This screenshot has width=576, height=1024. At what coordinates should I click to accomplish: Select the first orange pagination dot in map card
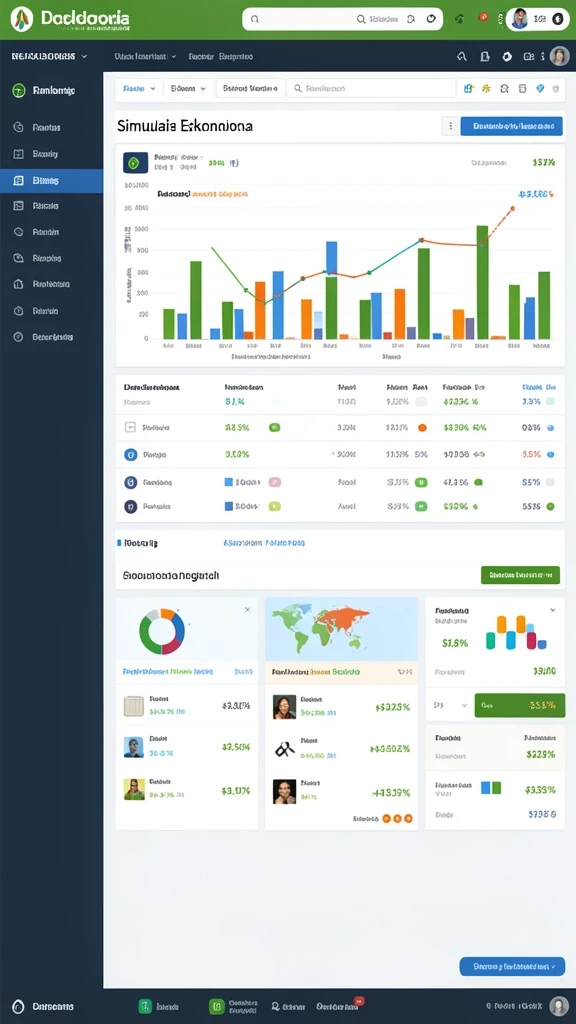pos(386,818)
